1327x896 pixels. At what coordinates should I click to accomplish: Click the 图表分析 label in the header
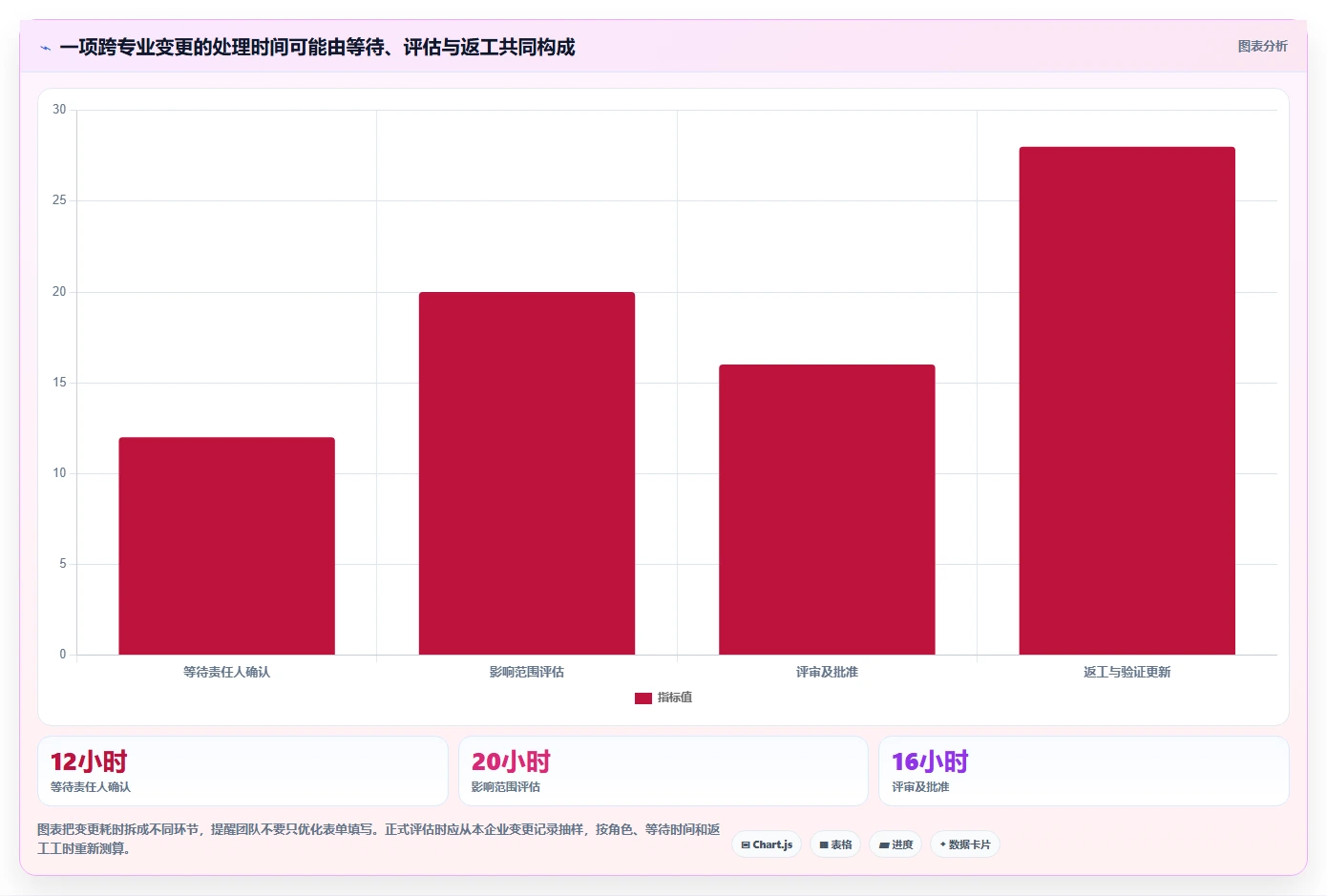(x=1262, y=46)
